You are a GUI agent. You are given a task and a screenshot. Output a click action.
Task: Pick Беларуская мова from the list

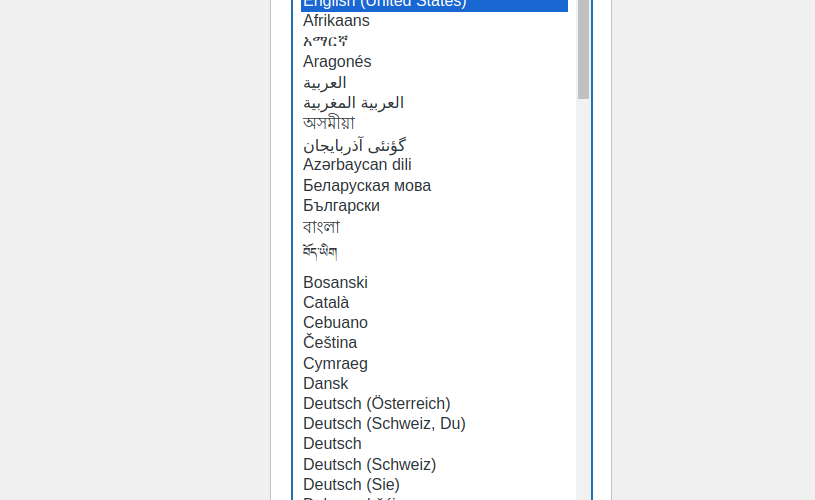(367, 186)
